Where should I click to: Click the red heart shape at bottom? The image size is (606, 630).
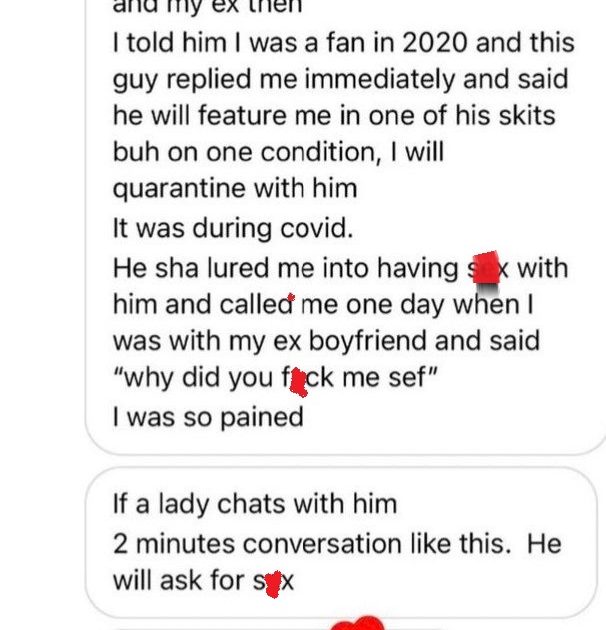[x=357, y=623]
